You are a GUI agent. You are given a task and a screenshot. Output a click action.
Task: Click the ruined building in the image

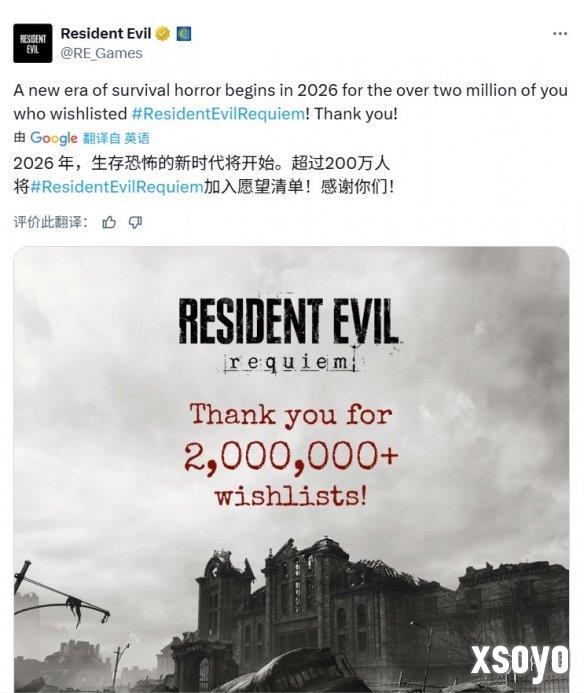336,610
